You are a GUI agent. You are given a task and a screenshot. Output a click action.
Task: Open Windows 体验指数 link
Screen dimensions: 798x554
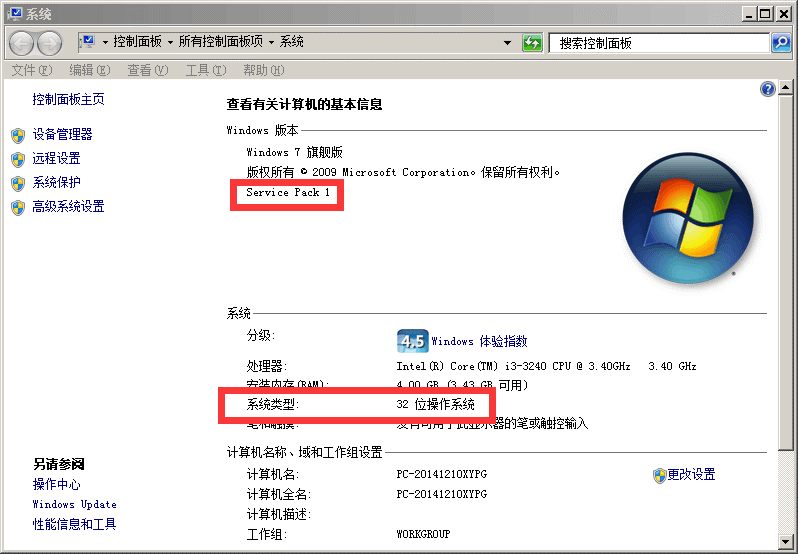(x=479, y=341)
